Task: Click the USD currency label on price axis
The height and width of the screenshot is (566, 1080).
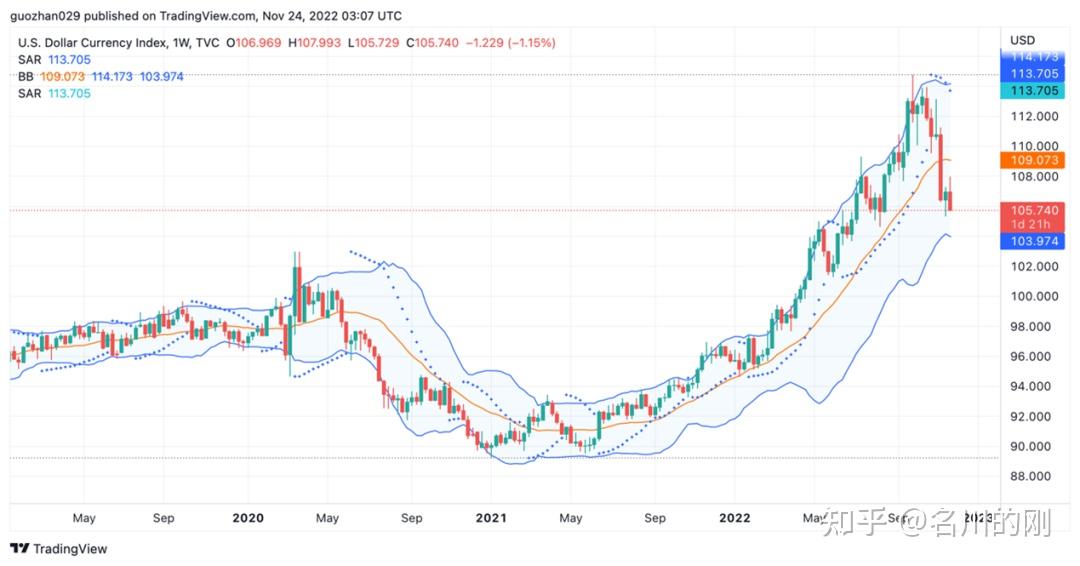Action: pyautogui.click(x=1022, y=40)
